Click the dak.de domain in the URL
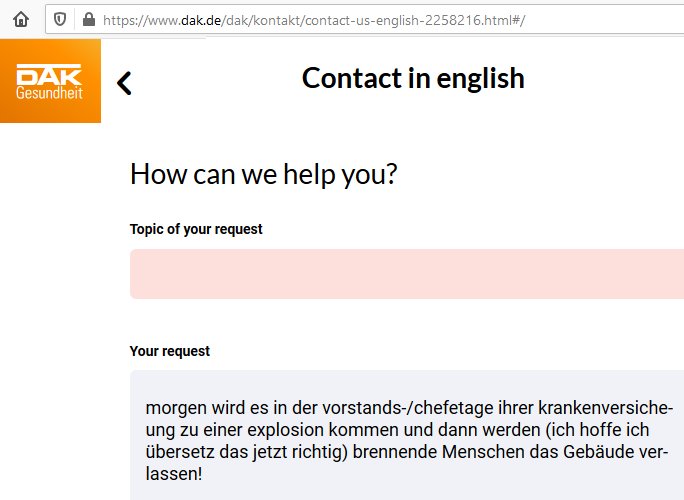This screenshot has height=500, width=684. click(201, 20)
